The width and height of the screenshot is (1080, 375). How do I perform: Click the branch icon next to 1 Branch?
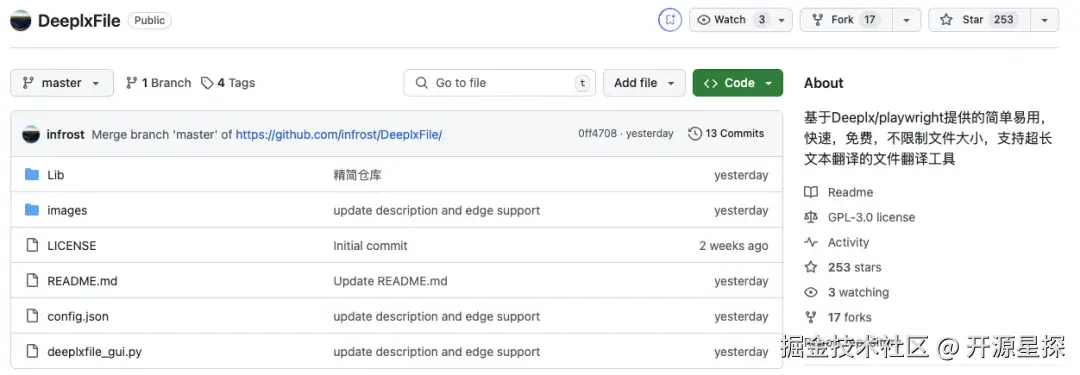pyautogui.click(x=131, y=83)
